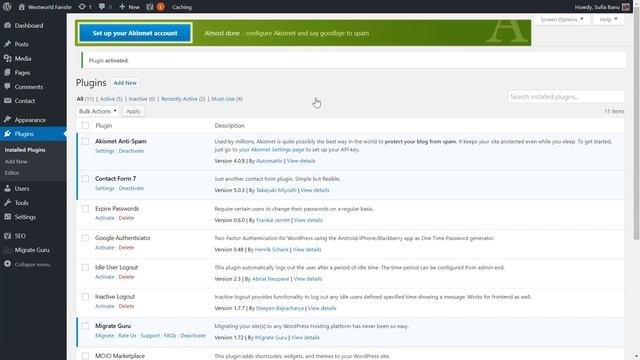Filter plugins by Inactive
Screen dimensions: 640x360
point(142,99)
